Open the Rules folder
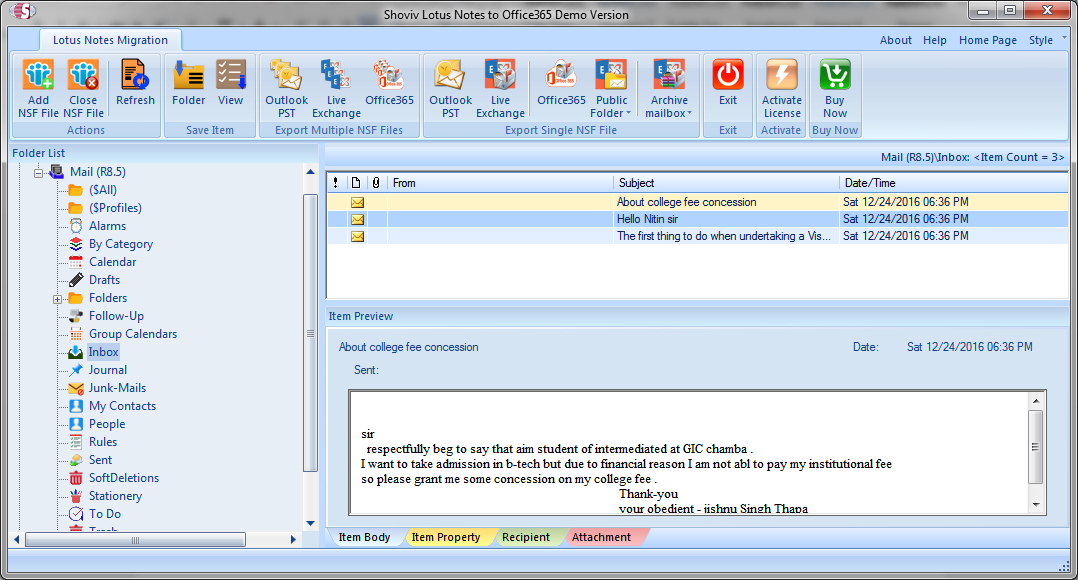1078x580 pixels. click(102, 442)
